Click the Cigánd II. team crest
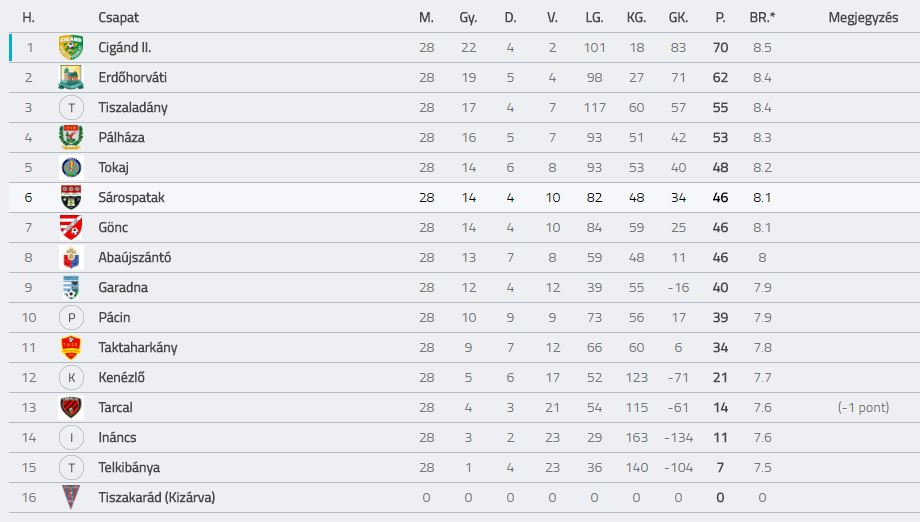Screen dimensions: 920x522 (x=71, y=48)
